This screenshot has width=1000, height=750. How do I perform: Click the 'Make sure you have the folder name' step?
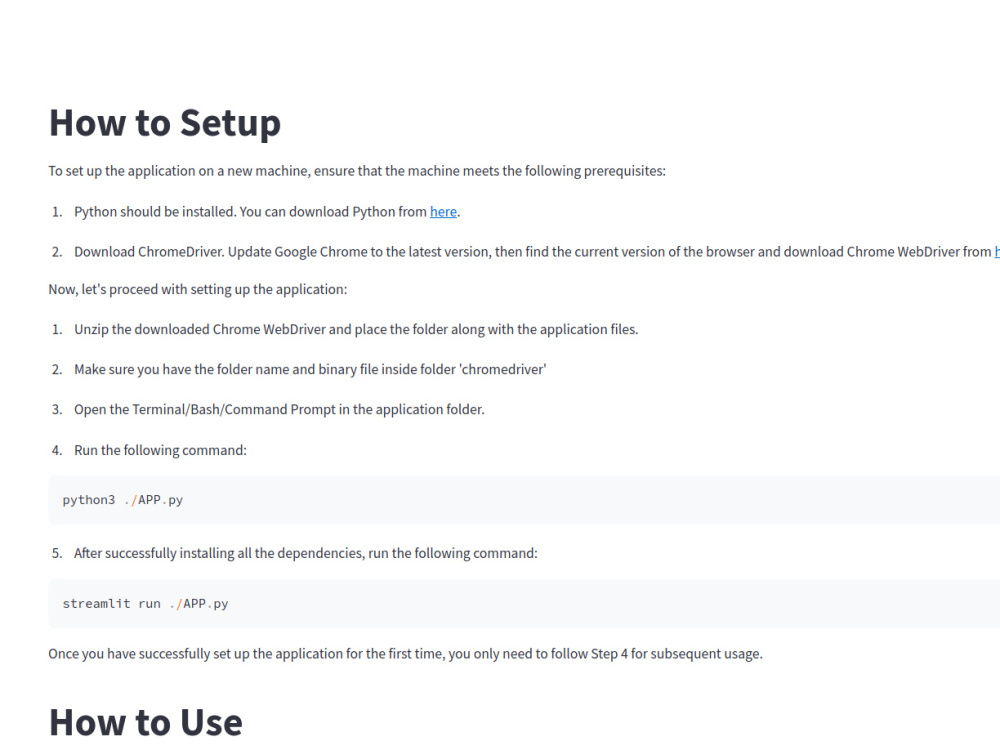pyautogui.click(x=310, y=370)
